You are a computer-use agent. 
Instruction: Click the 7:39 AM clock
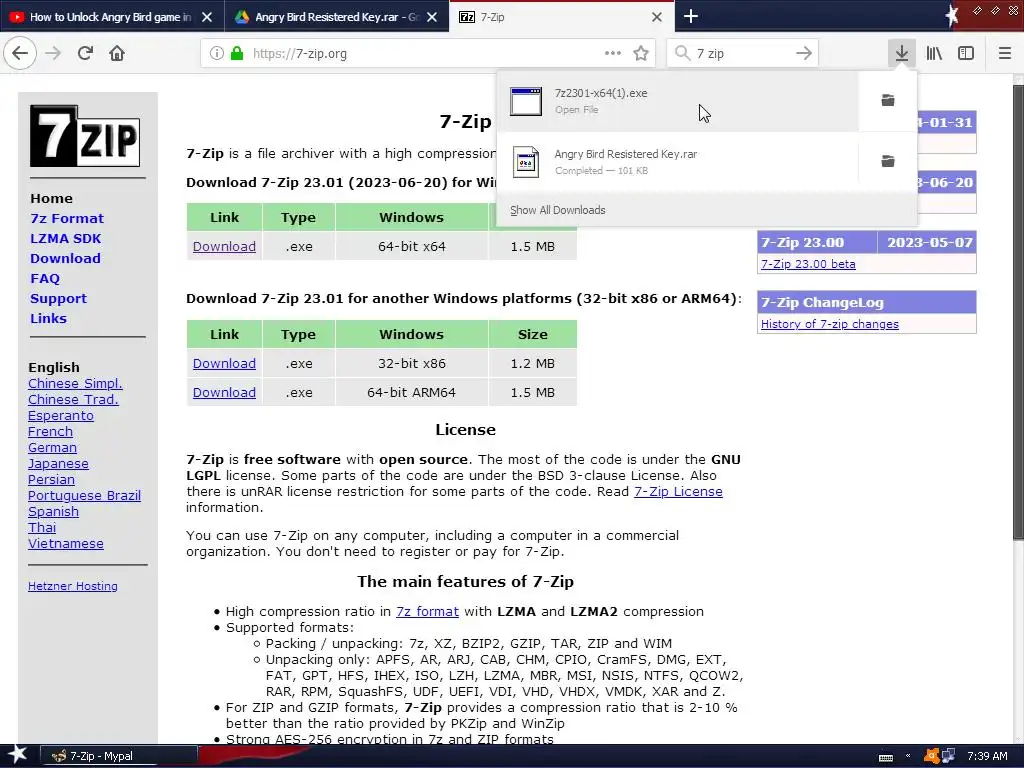pyautogui.click(x=987, y=756)
